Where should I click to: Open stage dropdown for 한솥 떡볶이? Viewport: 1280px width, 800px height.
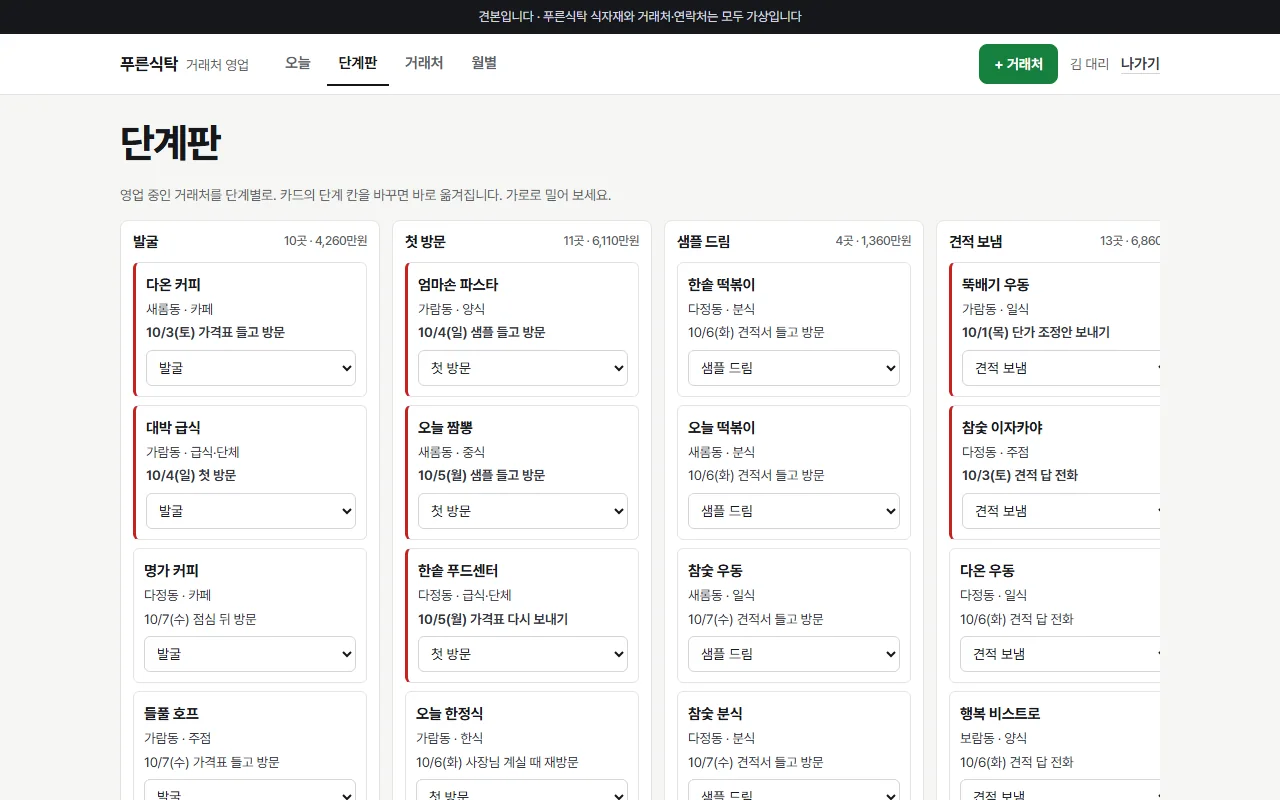(x=794, y=368)
